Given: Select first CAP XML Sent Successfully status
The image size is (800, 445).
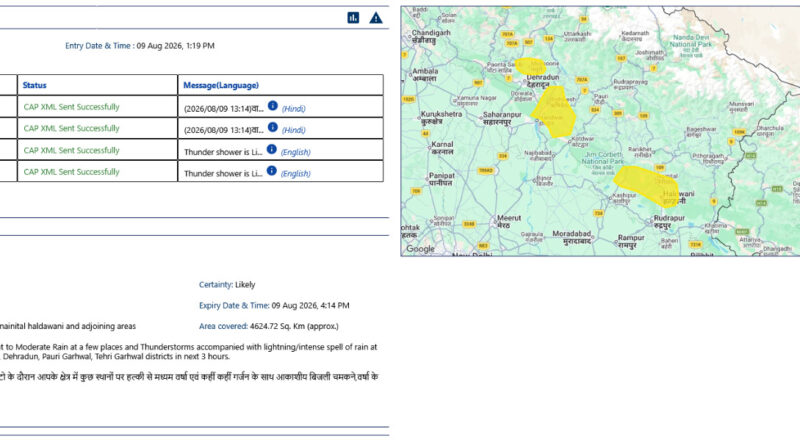Looking at the screenshot, I should (x=71, y=107).
